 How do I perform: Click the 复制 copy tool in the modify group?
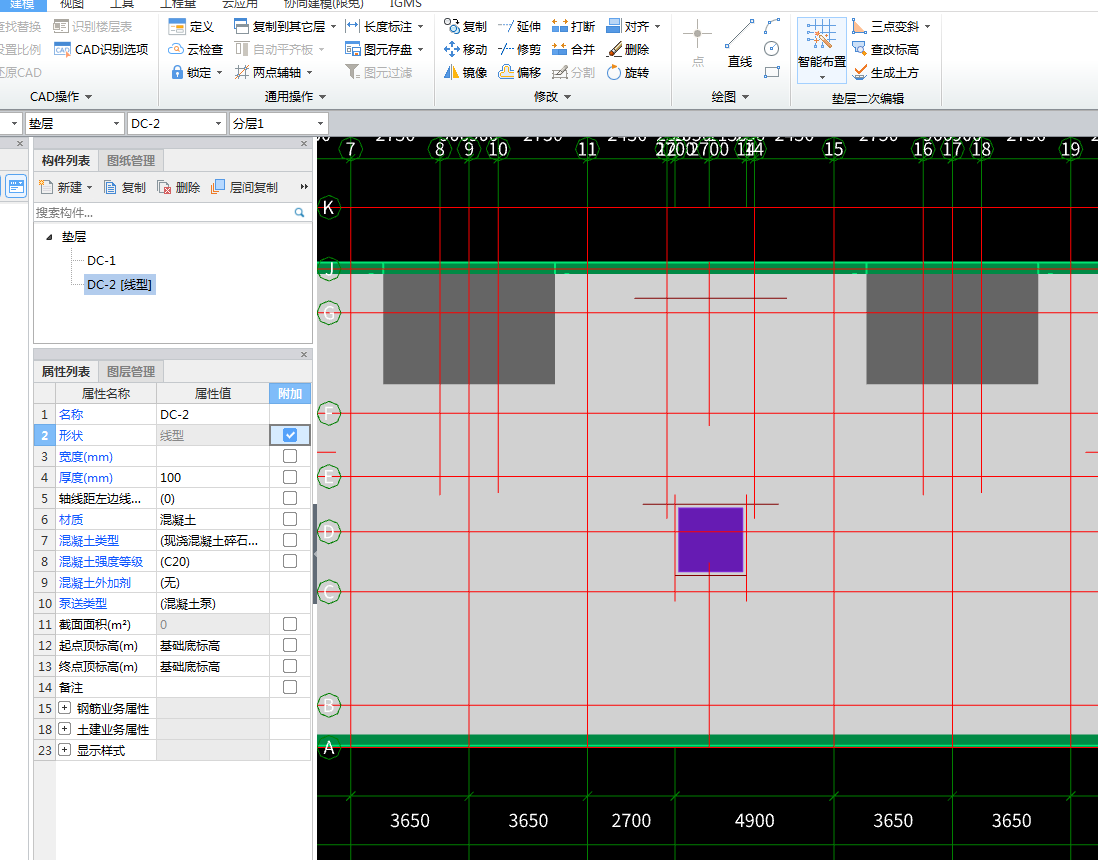point(466,27)
